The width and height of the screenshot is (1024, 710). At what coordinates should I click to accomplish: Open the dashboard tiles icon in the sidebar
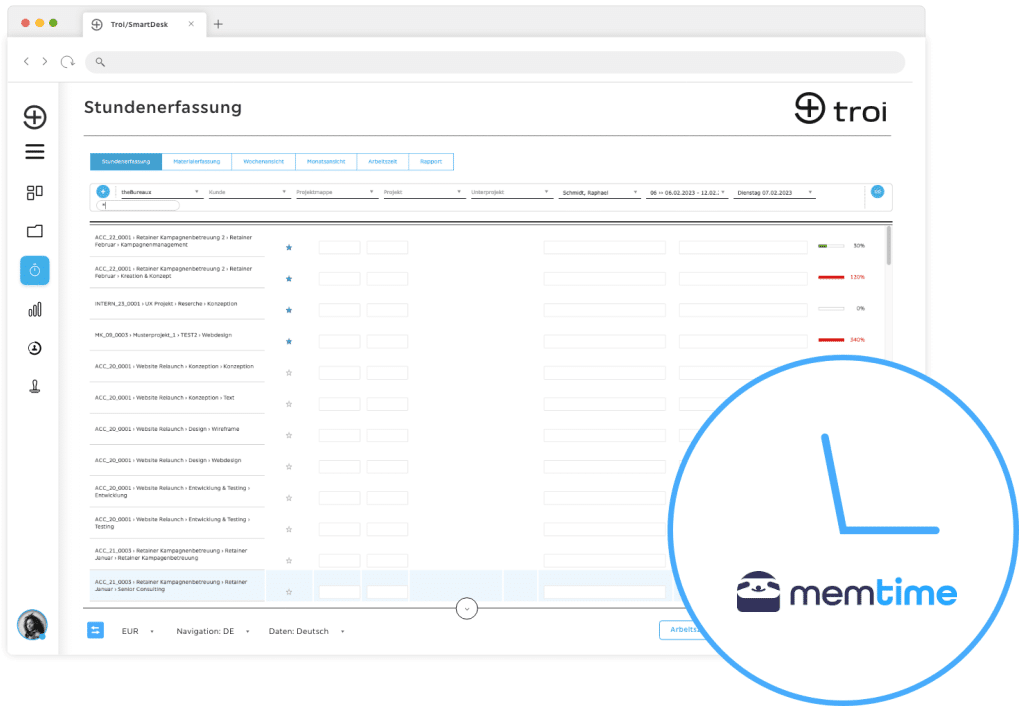tap(35, 192)
